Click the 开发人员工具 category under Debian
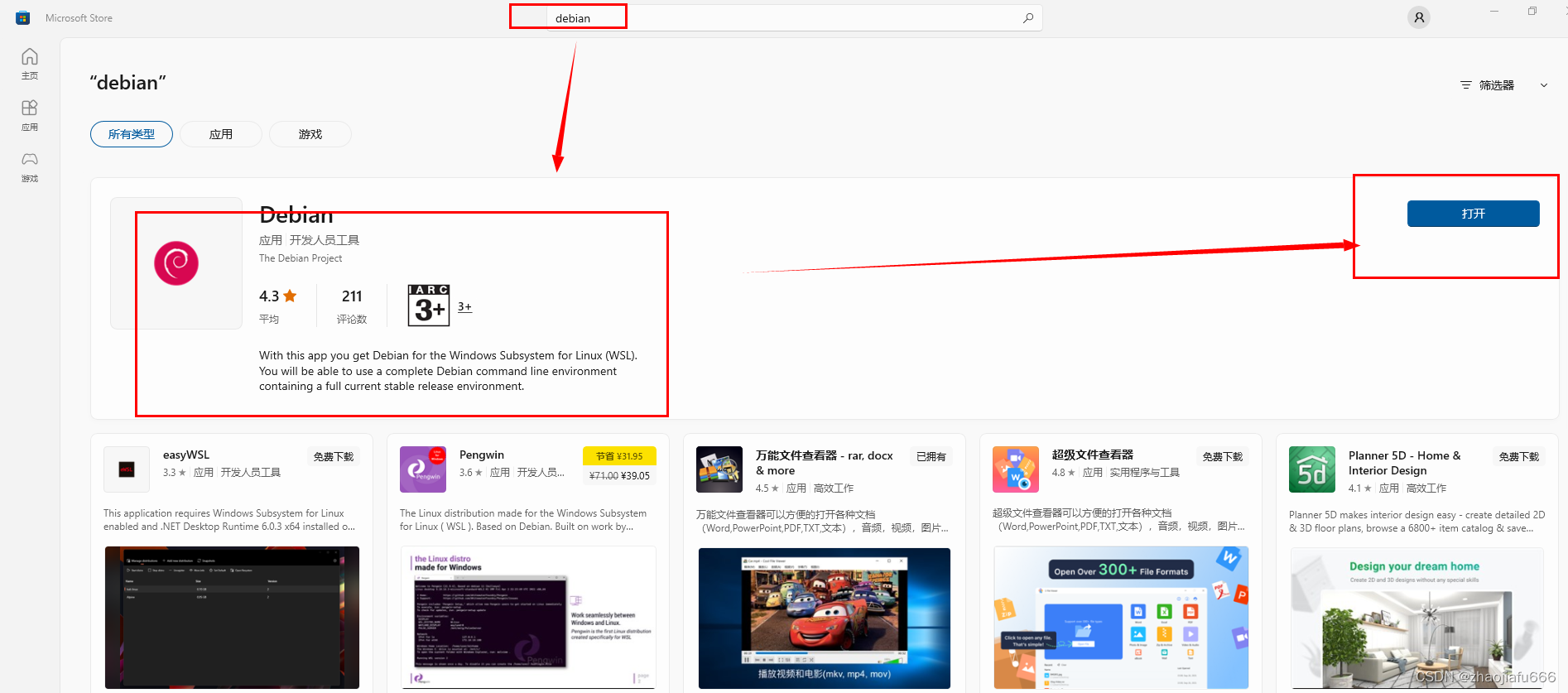The height and width of the screenshot is (693, 1568). coord(325,240)
